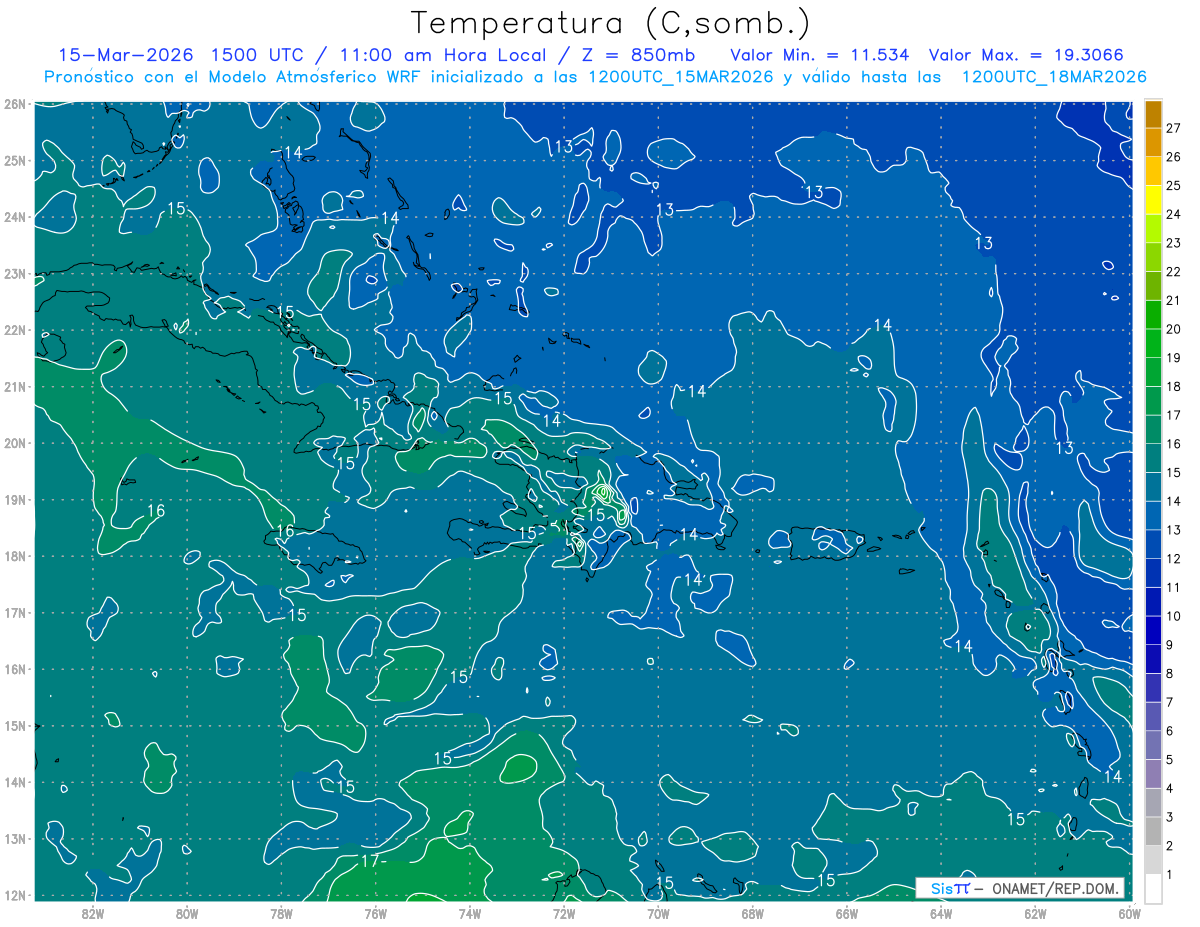Click the "78W" longitude label
1200x927 pixels.
point(281,913)
